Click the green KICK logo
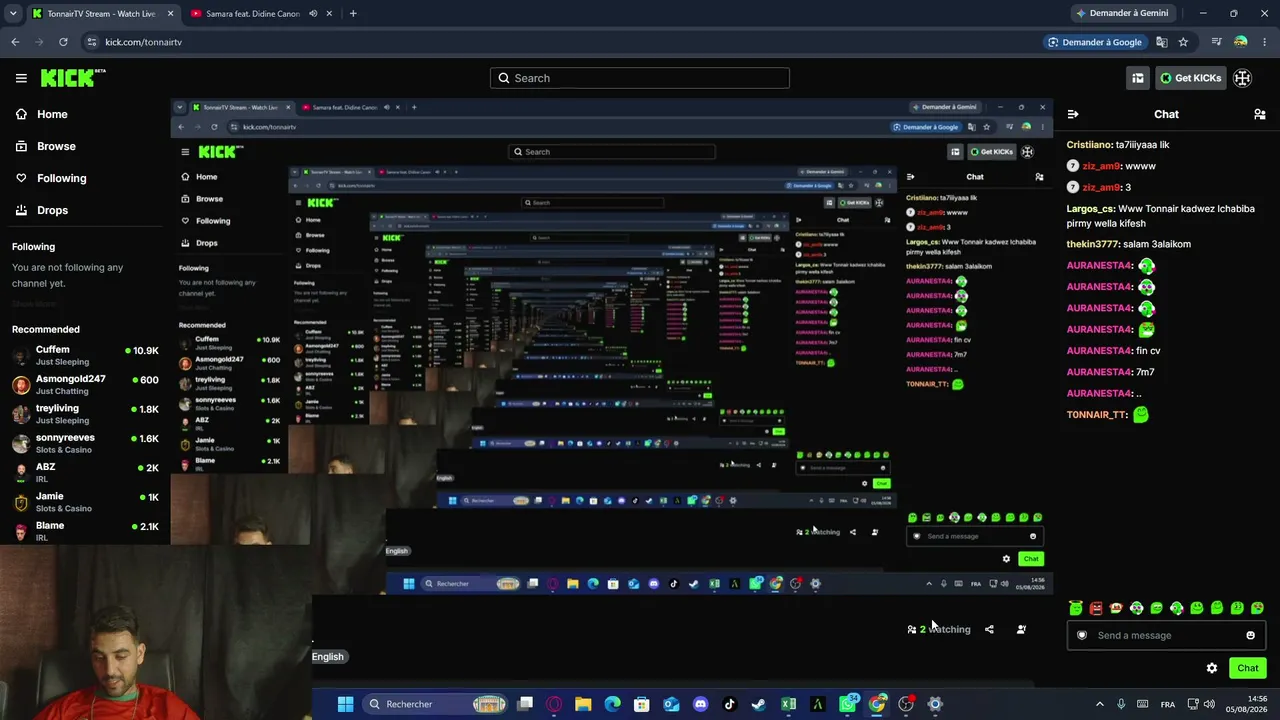The width and height of the screenshot is (1280, 720). point(73,78)
